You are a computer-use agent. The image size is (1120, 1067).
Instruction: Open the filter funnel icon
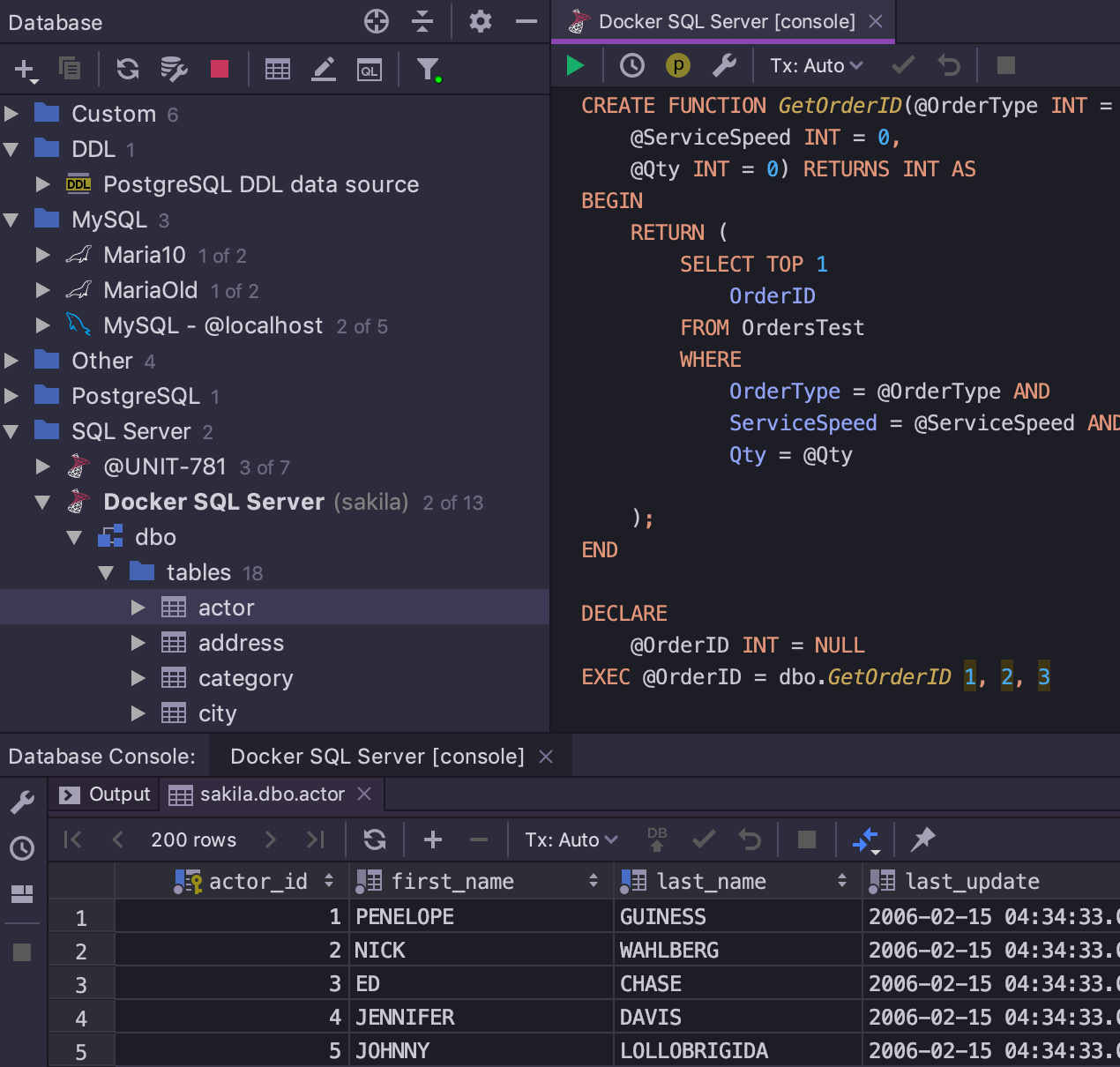[x=429, y=70]
